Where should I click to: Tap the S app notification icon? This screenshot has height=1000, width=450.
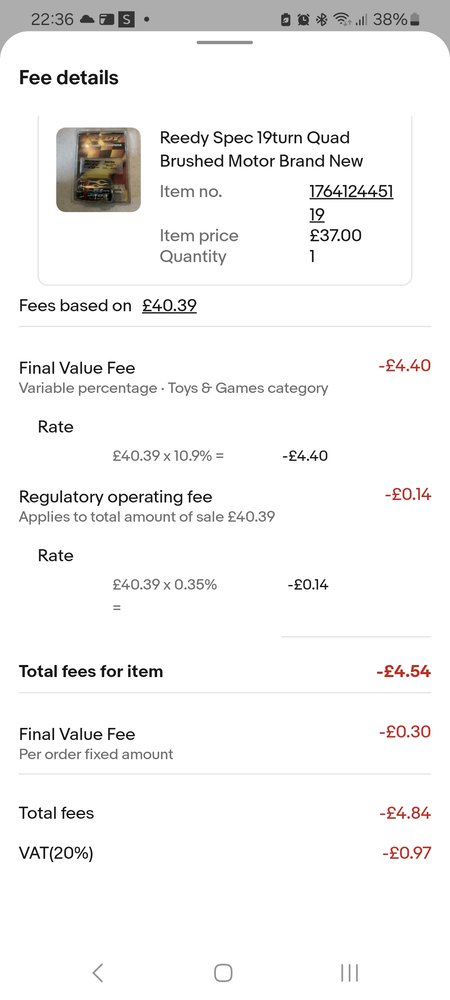(x=127, y=19)
